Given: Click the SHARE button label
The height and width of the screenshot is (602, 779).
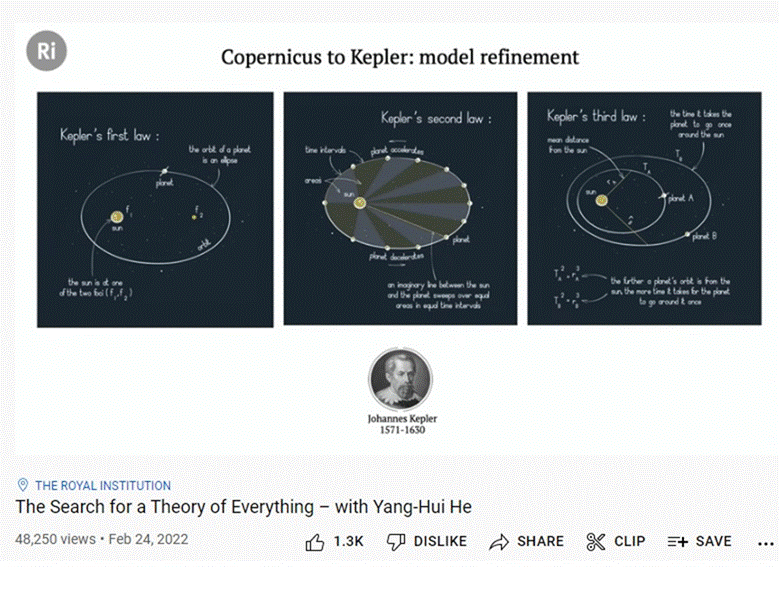Looking at the screenshot, I should pos(541,541).
